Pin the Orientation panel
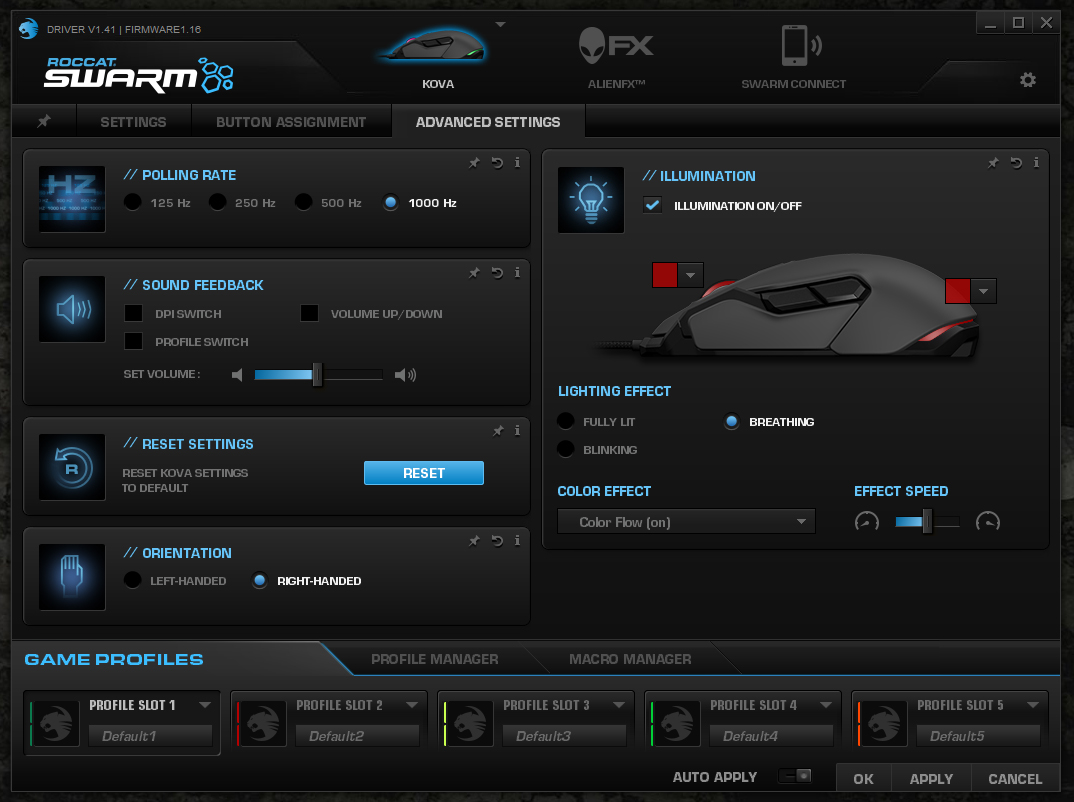Viewport: 1074px width, 802px height. [474, 541]
